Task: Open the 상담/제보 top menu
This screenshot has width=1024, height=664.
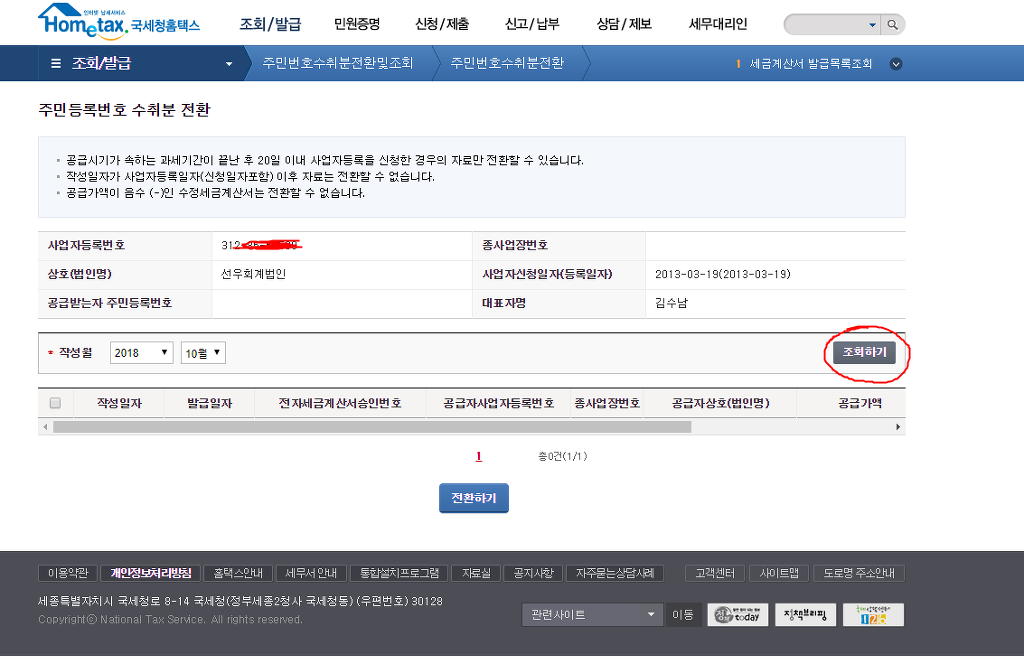Action: point(624,24)
